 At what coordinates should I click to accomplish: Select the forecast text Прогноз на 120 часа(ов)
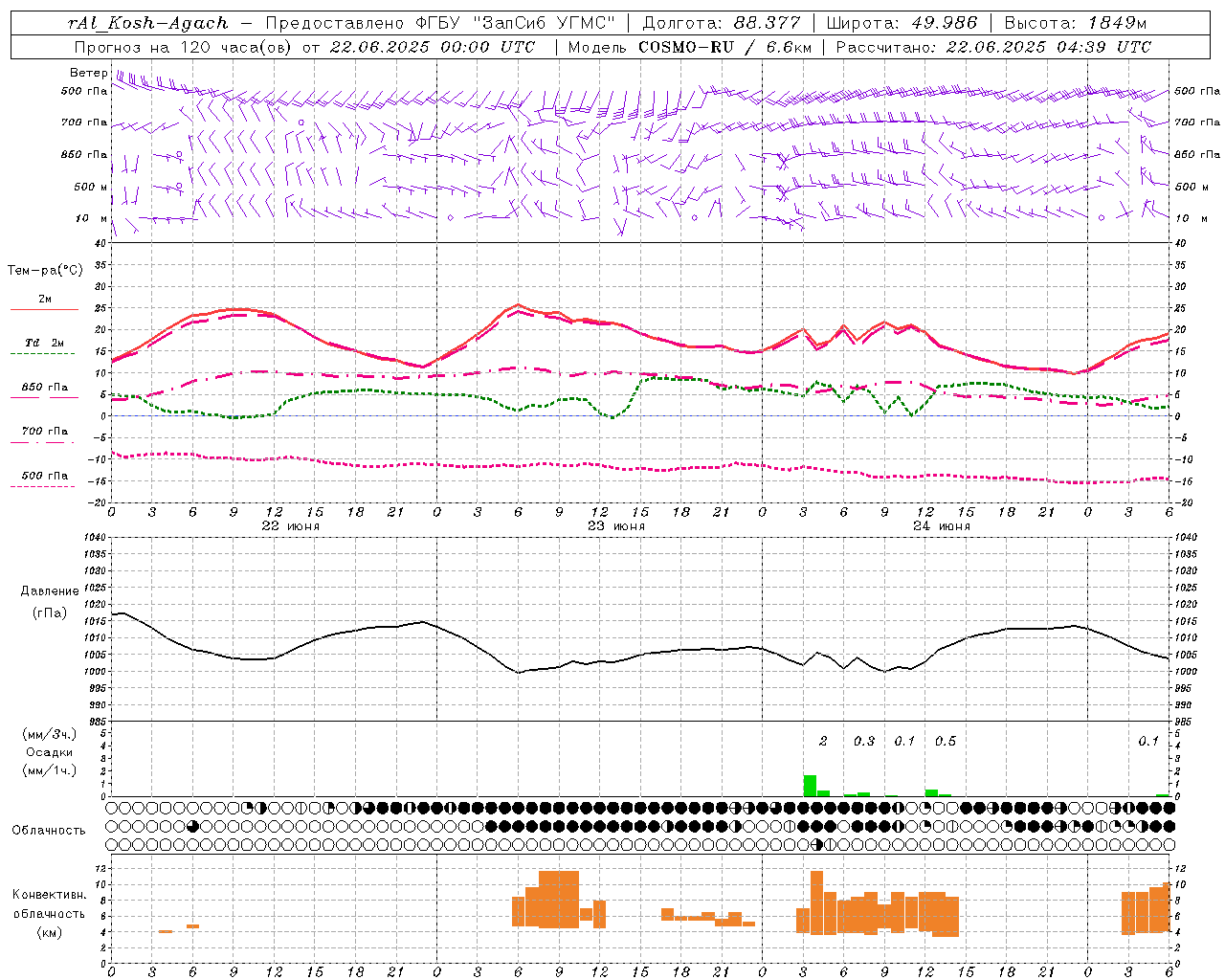click(184, 47)
